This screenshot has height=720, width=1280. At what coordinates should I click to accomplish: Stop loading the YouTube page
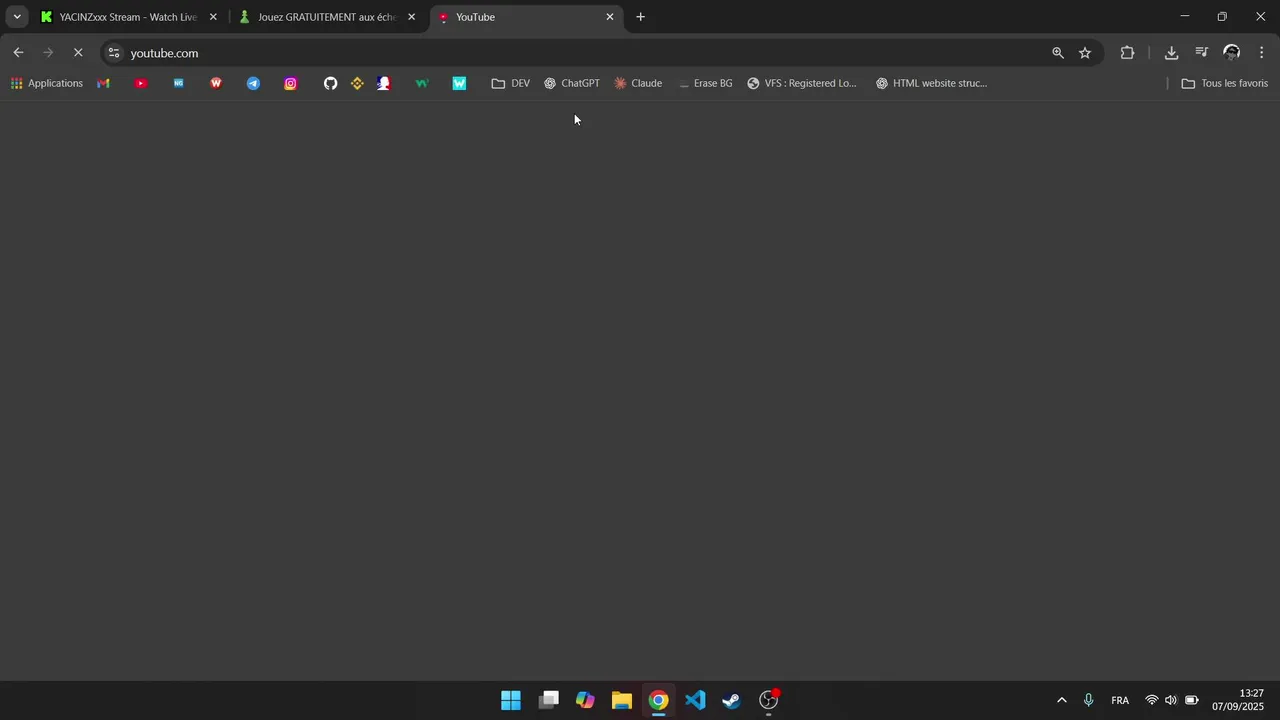click(78, 53)
